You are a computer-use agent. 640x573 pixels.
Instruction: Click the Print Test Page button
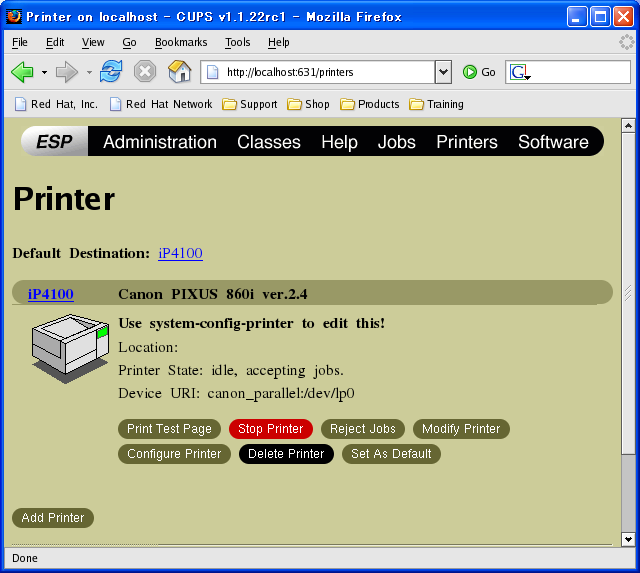click(x=169, y=429)
